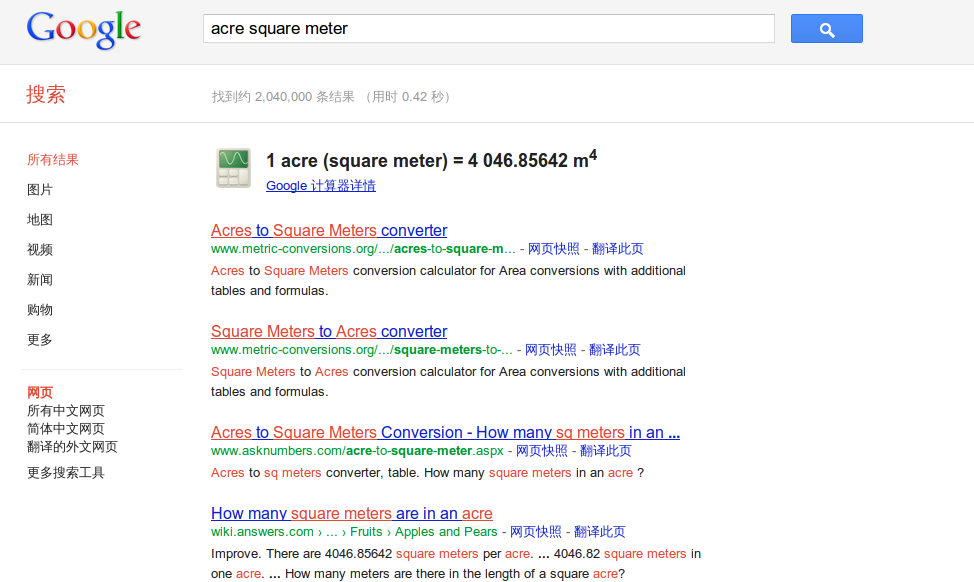This screenshot has width=974, height=582.
Task: Click the blue search magnifier icon
Action: click(826, 28)
